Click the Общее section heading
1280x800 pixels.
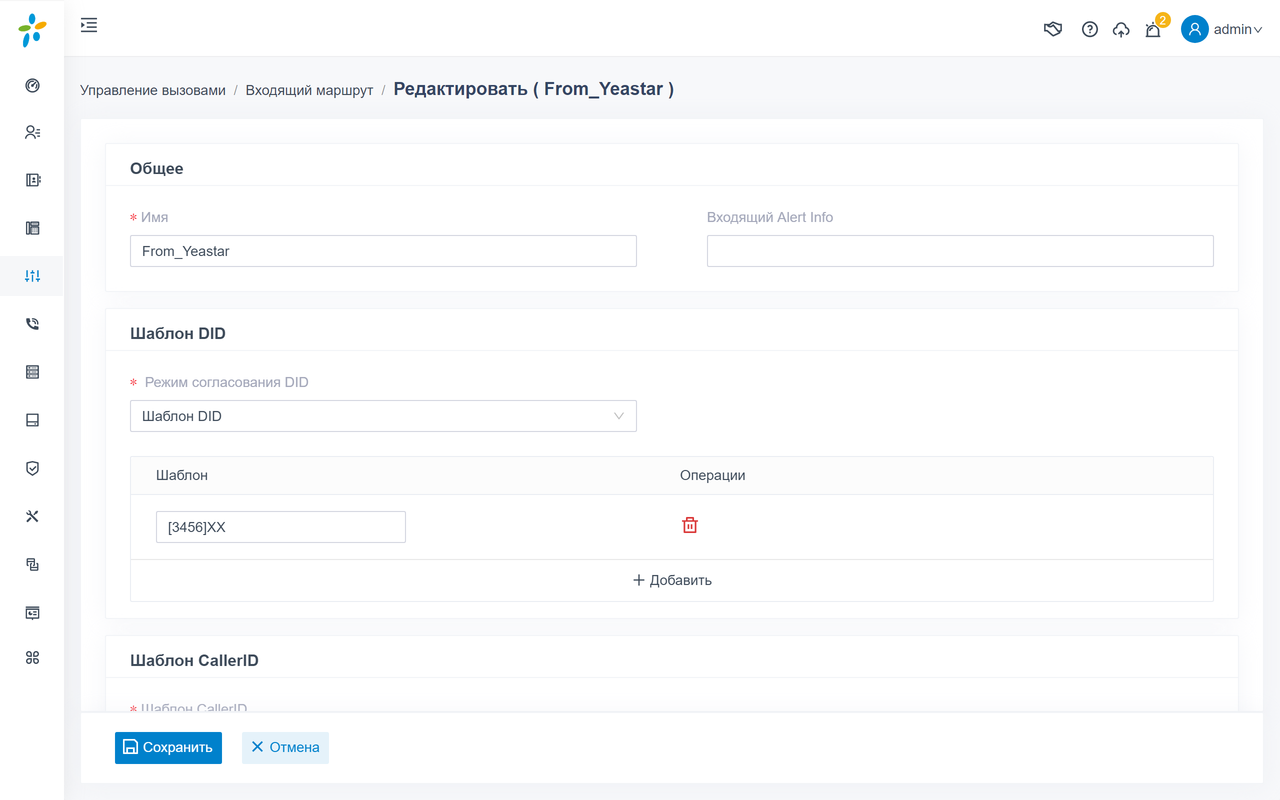coord(157,168)
